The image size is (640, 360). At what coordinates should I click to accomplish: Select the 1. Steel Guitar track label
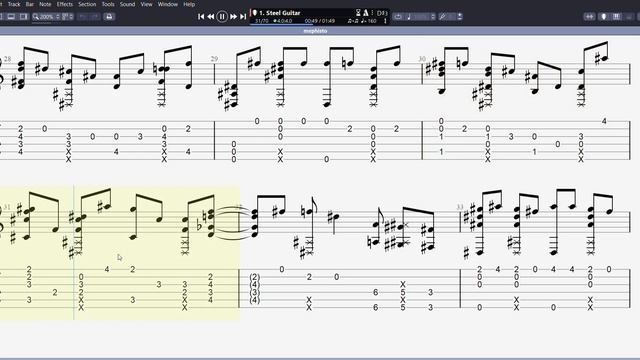pos(280,13)
